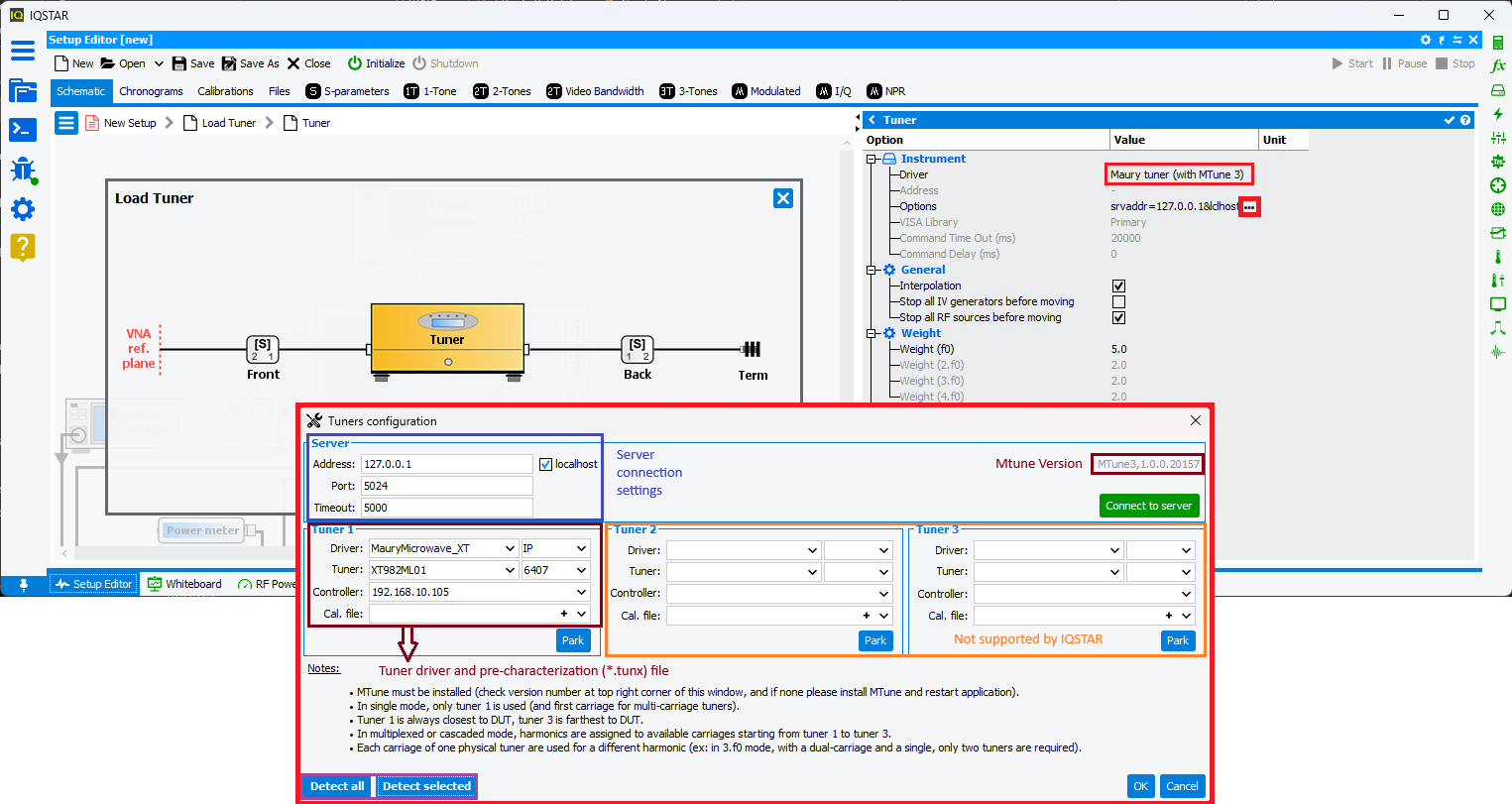This screenshot has height=804, width=1512.
Task: Click the green sliders mixer icon
Action: 1498,138
